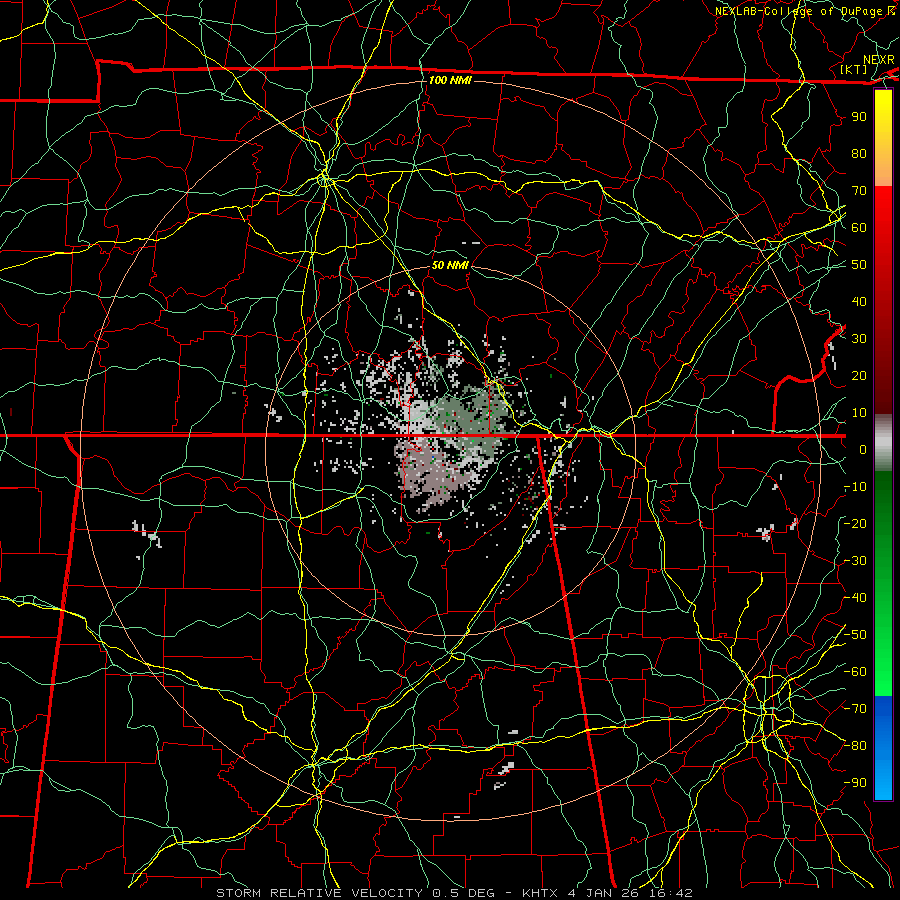The width and height of the screenshot is (900, 900).
Task: Select the -20 value on velocity scale
Action: click(x=855, y=523)
